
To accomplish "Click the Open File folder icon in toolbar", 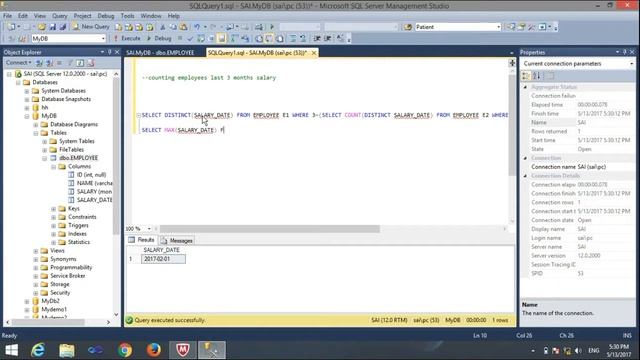I will coord(42,27).
